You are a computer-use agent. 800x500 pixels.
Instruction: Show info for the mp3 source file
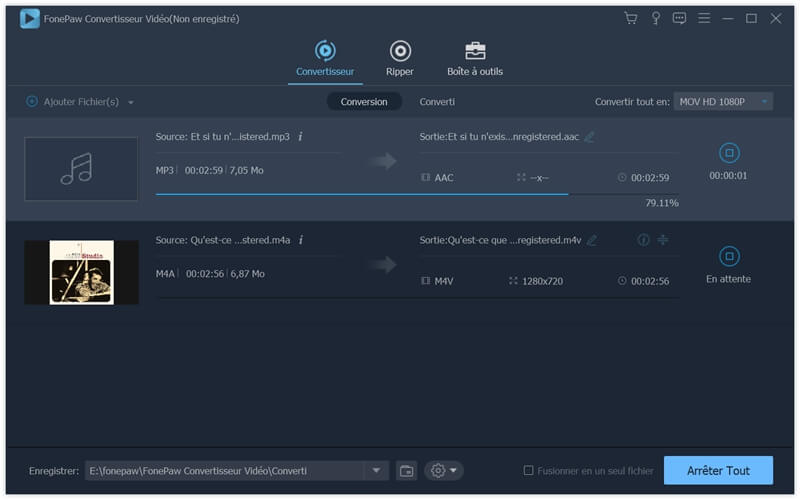pyautogui.click(x=301, y=137)
